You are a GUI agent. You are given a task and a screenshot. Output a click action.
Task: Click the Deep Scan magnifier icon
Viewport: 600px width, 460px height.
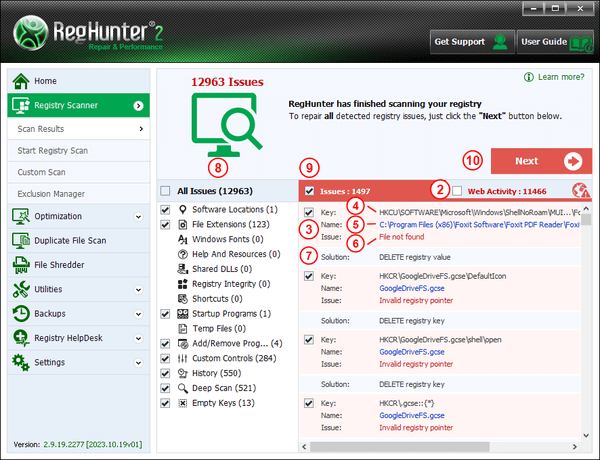tap(183, 387)
